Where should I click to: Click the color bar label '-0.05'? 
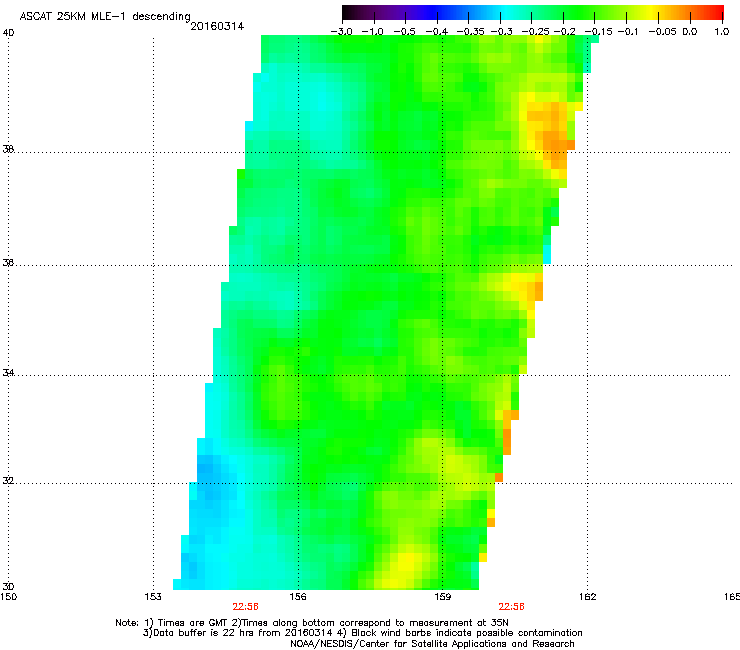pos(663,32)
